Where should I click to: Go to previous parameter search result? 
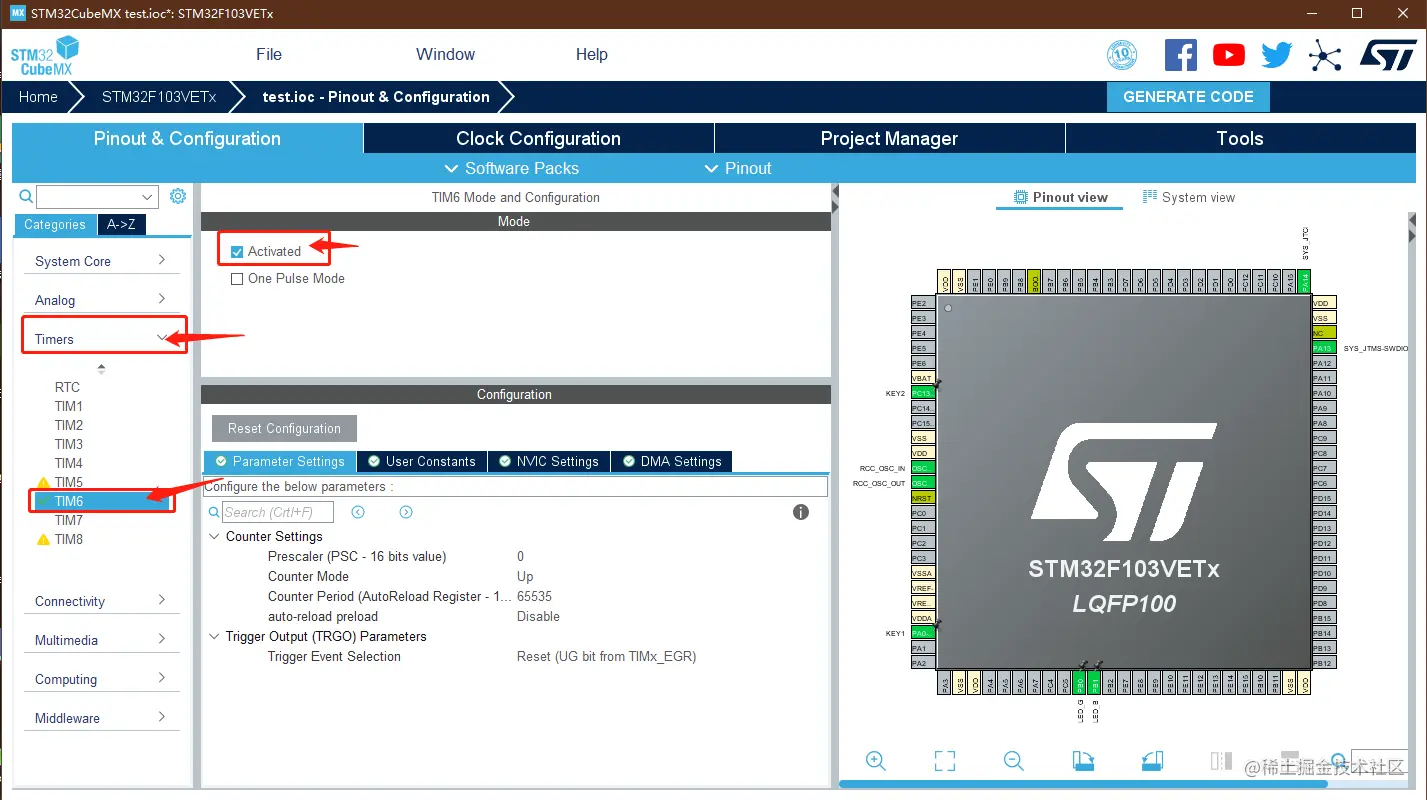pos(358,512)
